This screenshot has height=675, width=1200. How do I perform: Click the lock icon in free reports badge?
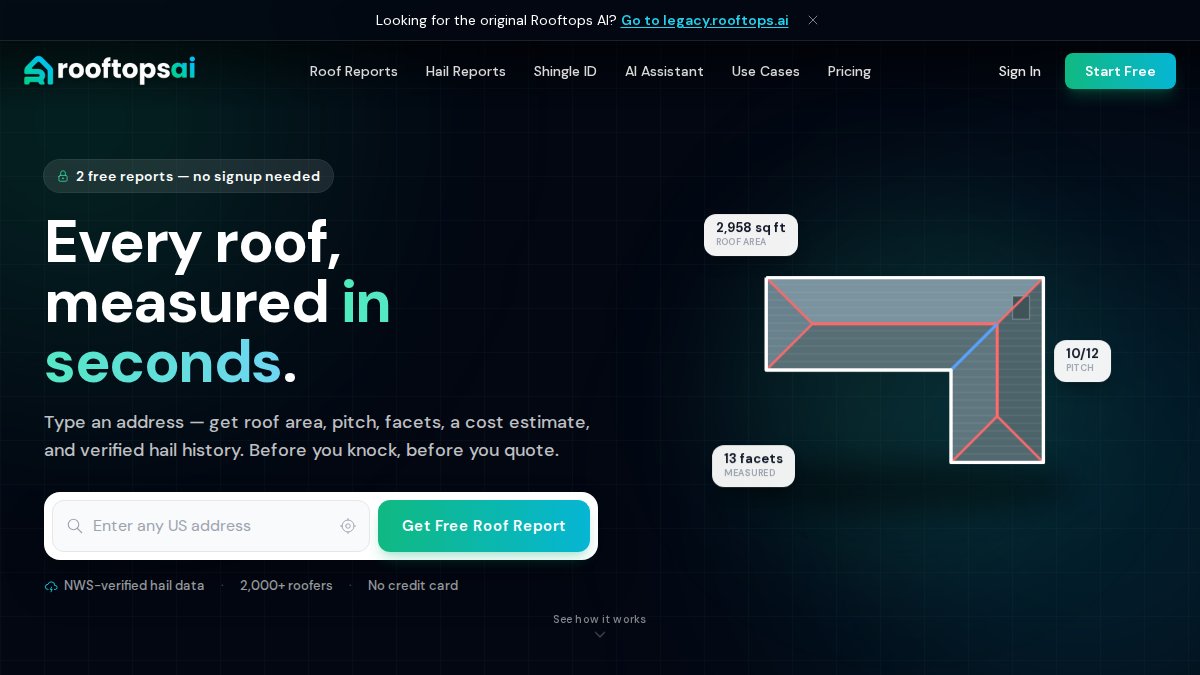[63, 176]
